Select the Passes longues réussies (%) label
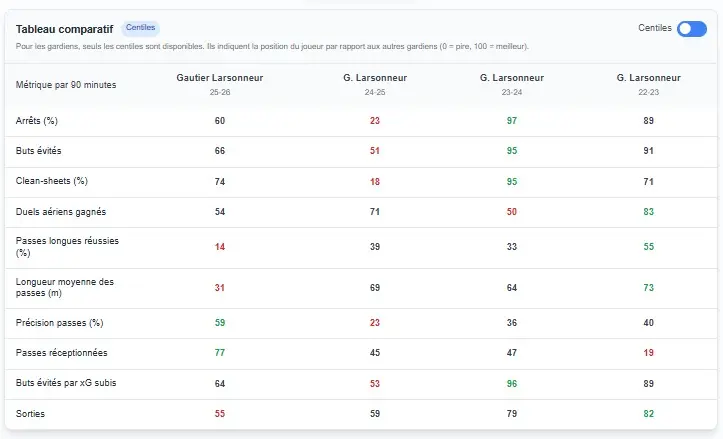 (68, 247)
